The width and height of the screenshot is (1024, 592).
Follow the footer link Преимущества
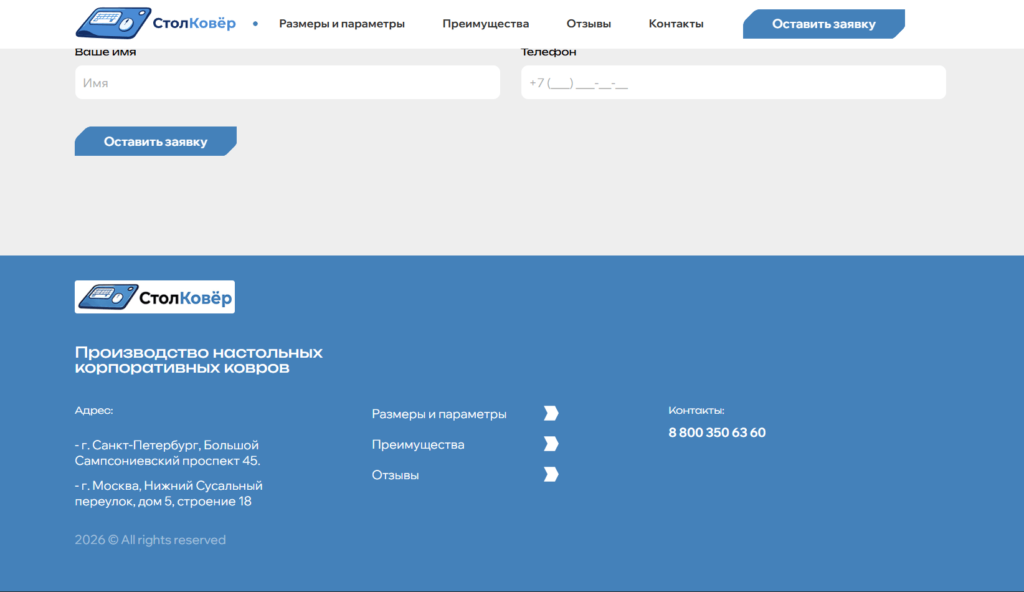pos(418,445)
